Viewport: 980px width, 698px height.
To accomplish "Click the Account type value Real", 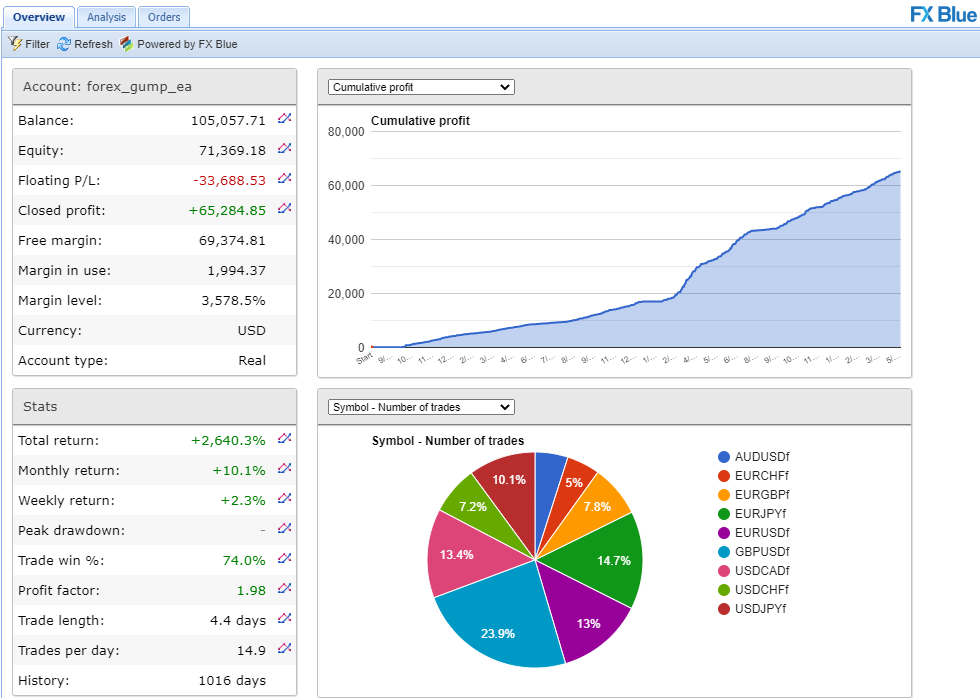I will (252, 361).
